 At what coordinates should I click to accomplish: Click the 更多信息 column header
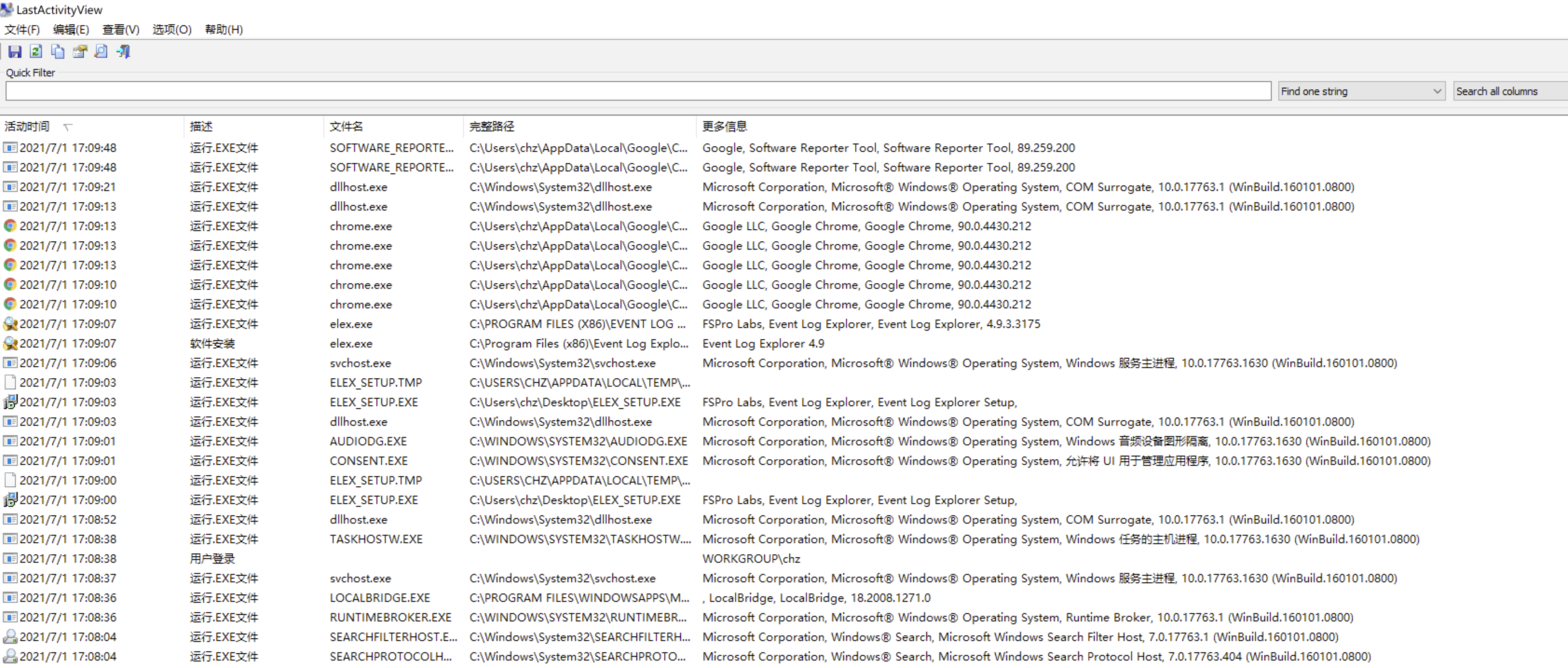pyautogui.click(x=724, y=126)
